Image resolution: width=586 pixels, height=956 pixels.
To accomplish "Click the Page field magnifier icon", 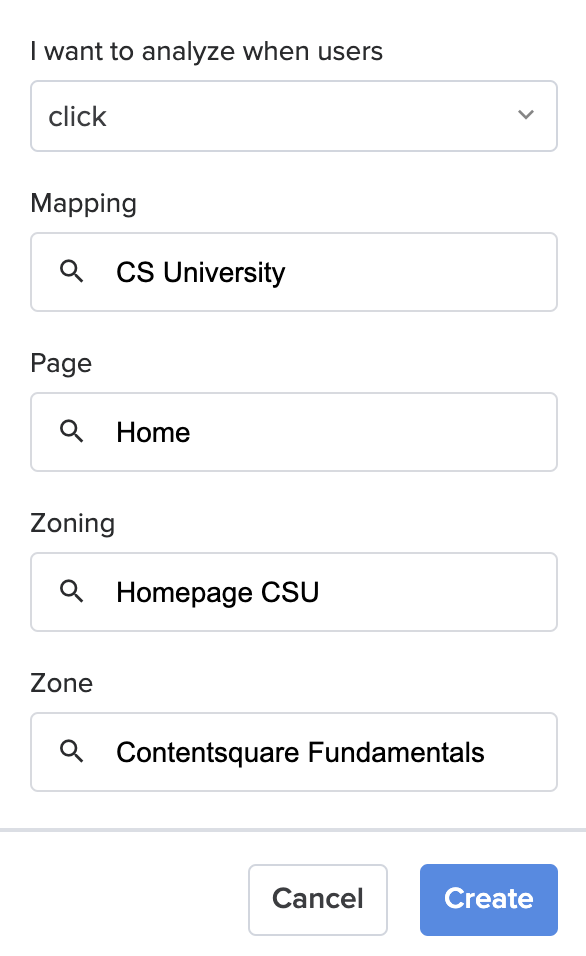I will click(x=71, y=431).
